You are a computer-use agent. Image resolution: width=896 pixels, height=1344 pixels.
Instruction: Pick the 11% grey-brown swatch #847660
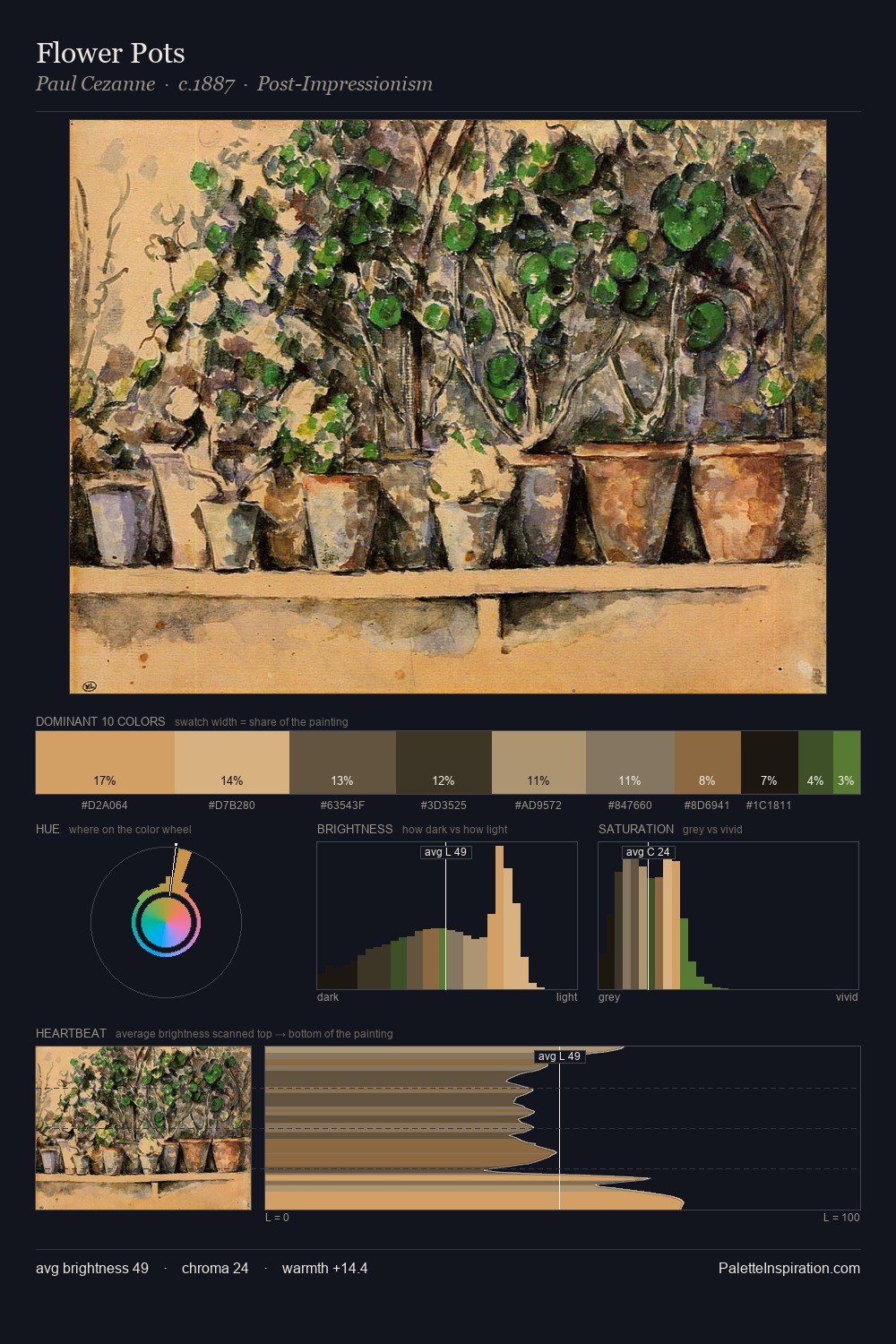(630, 762)
